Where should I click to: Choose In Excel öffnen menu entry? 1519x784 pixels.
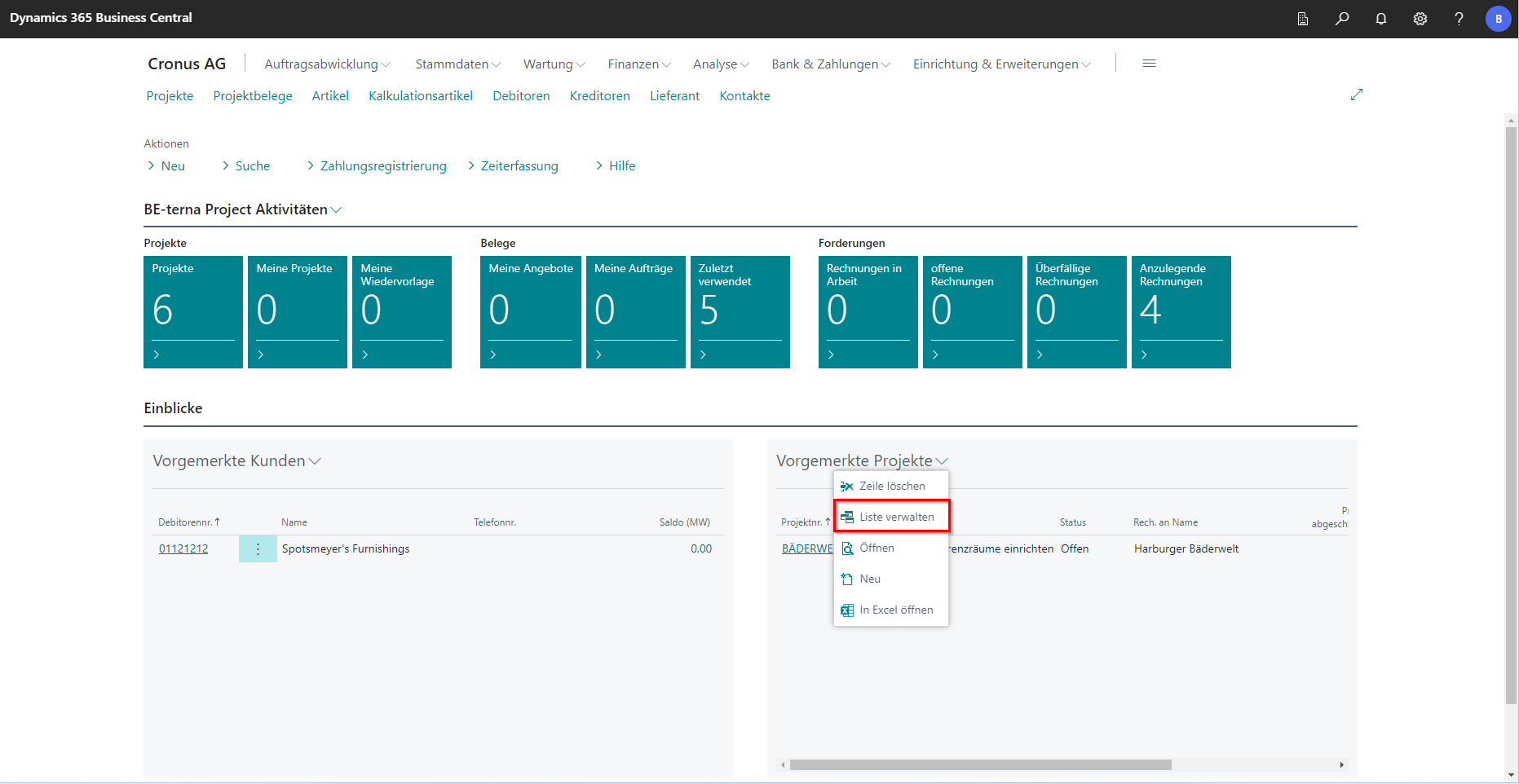(x=895, y=610)
